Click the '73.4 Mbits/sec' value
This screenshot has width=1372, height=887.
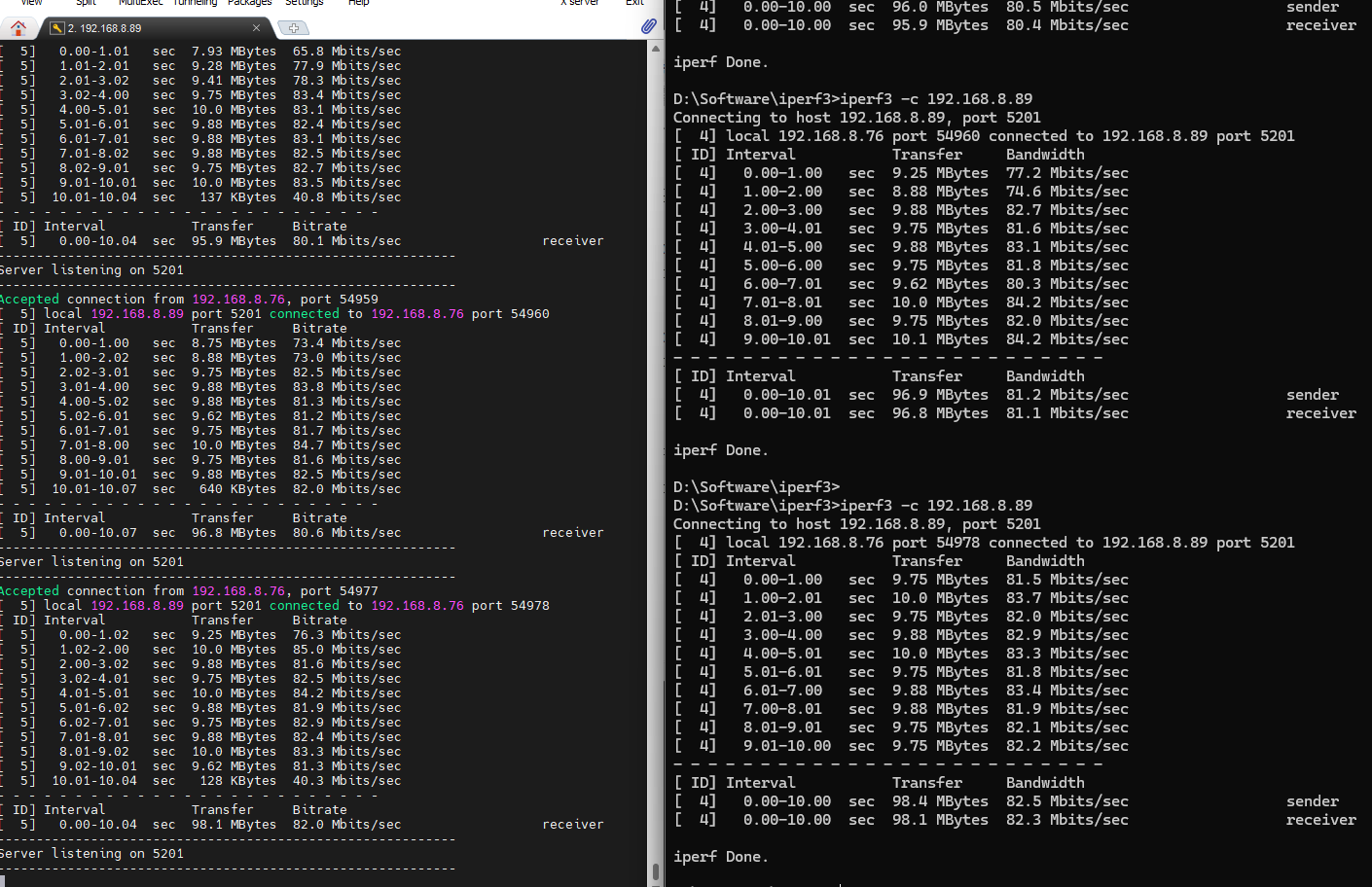click(346, 342)
